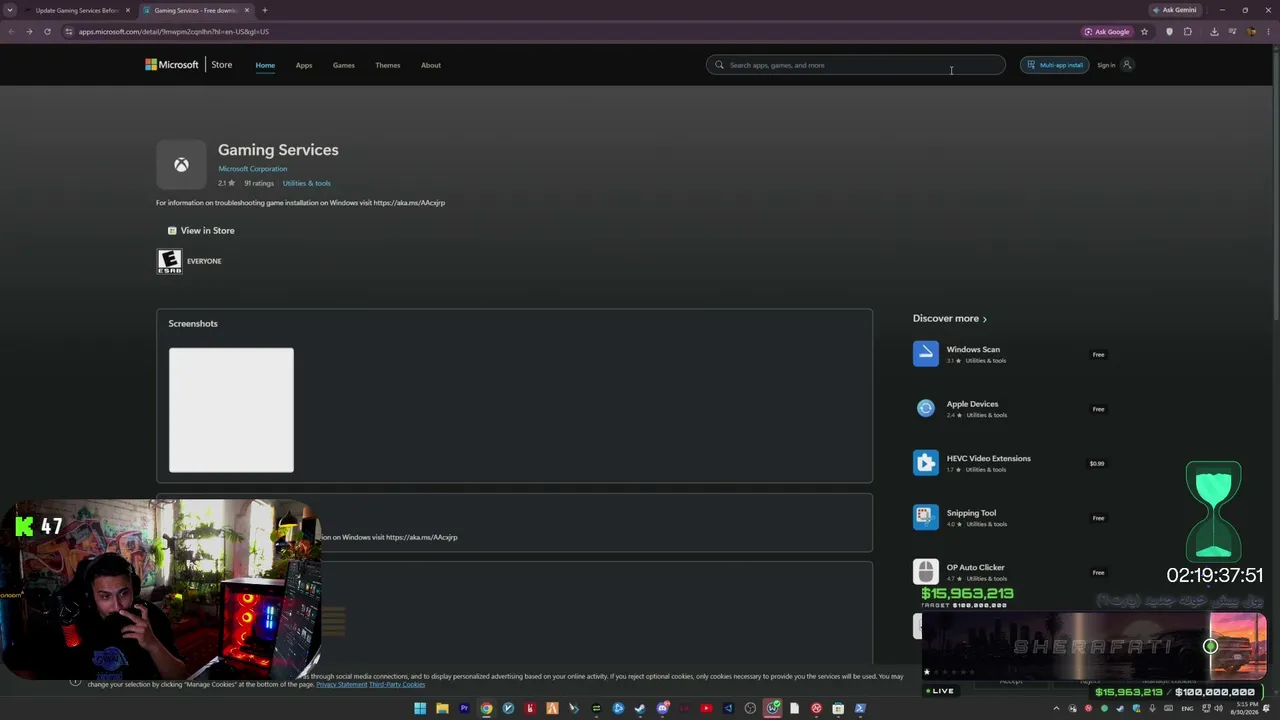This screenshot has height=720, width=1280.
Task: Show hidden system tray icons
Action: pyautogui.click(x=1056, y=709)
